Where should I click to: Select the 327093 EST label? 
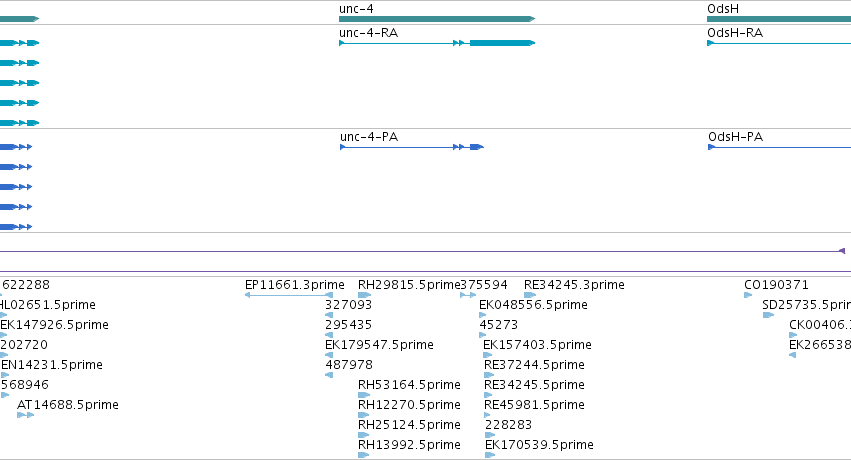[348, 305]
